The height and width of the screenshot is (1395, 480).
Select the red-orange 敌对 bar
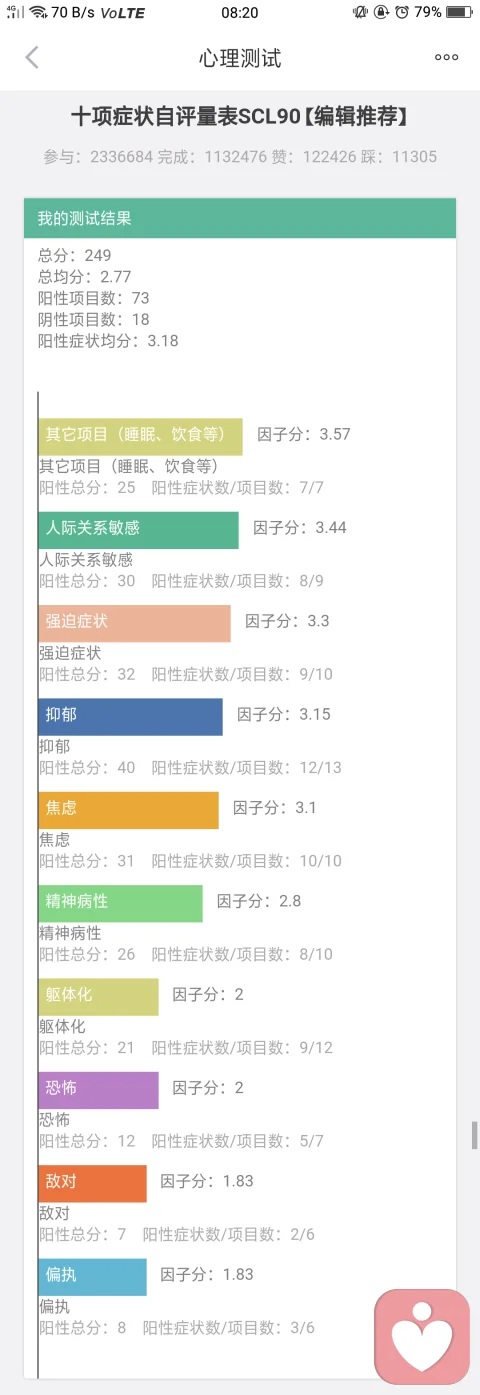tap(93, 1183)
